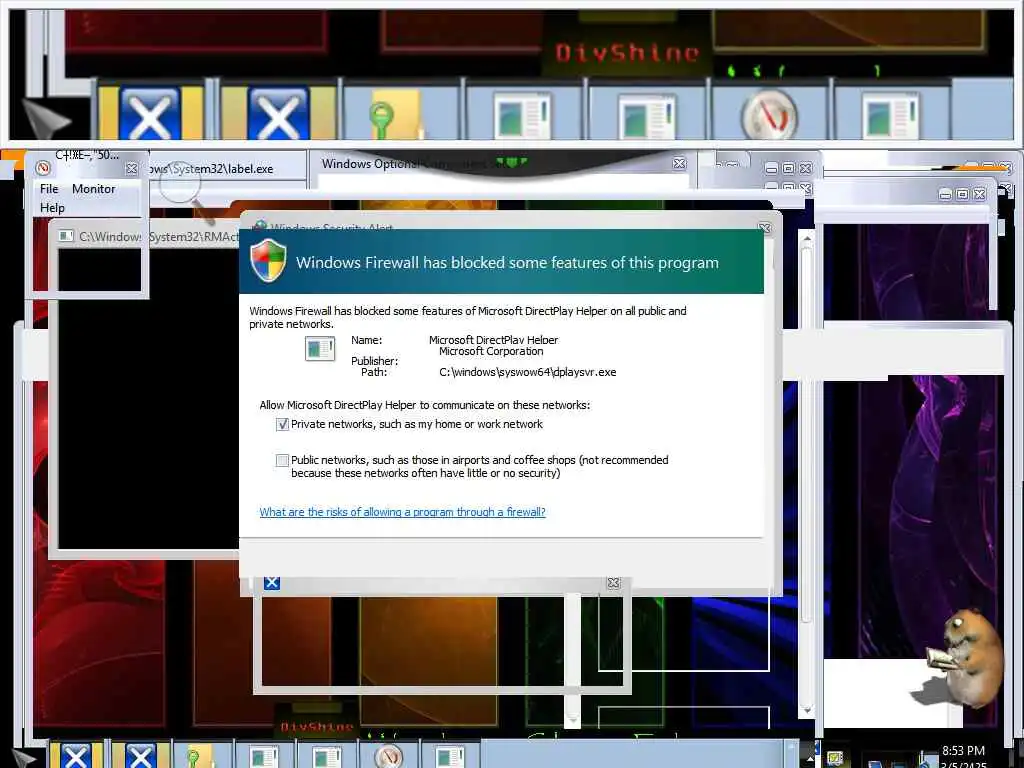Click the first blue X icon in the magnified top strip
This screenshot has width=1024, height=768.
[x=150, y=114]
